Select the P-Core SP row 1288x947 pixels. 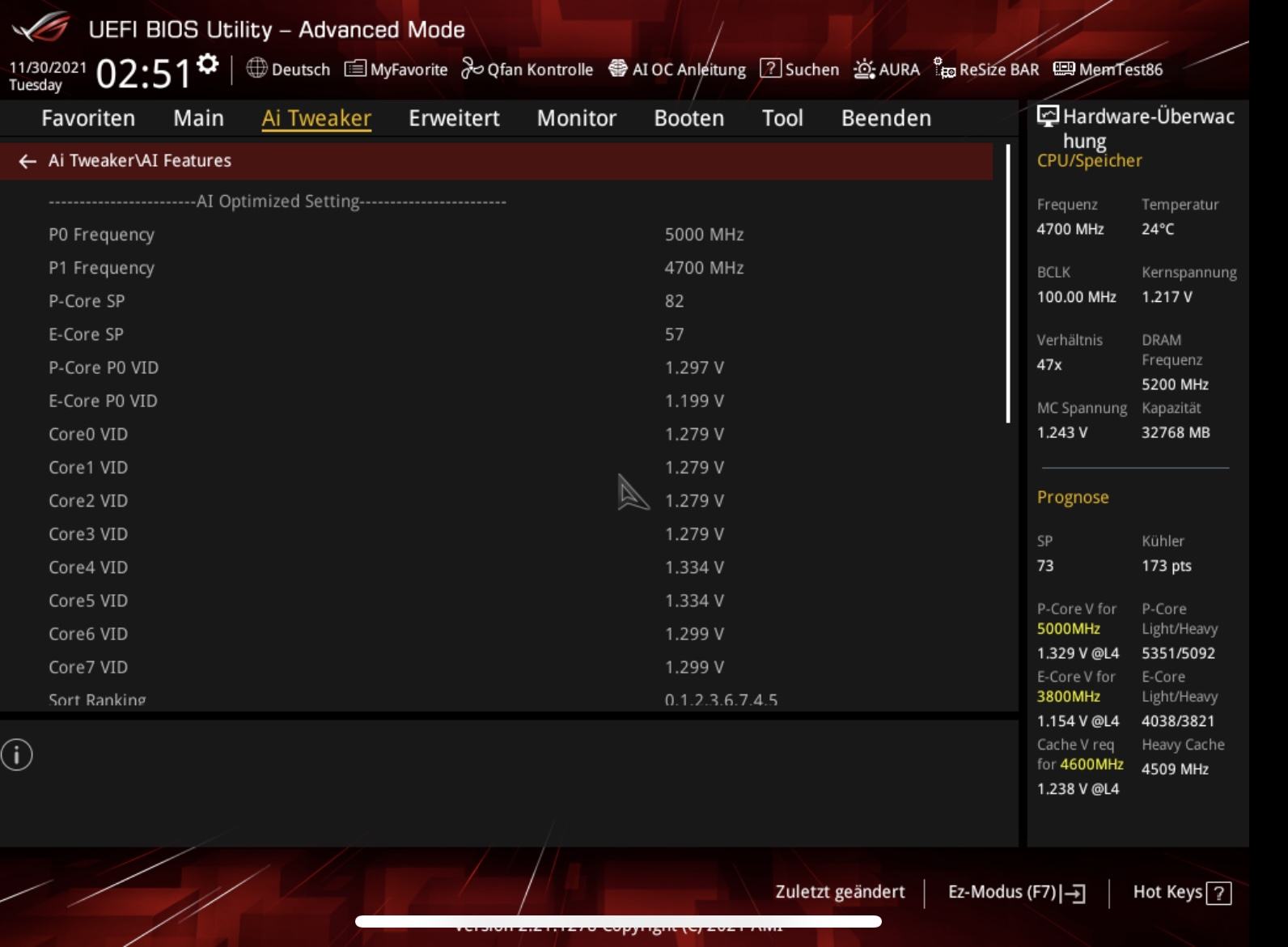[496, 301]
